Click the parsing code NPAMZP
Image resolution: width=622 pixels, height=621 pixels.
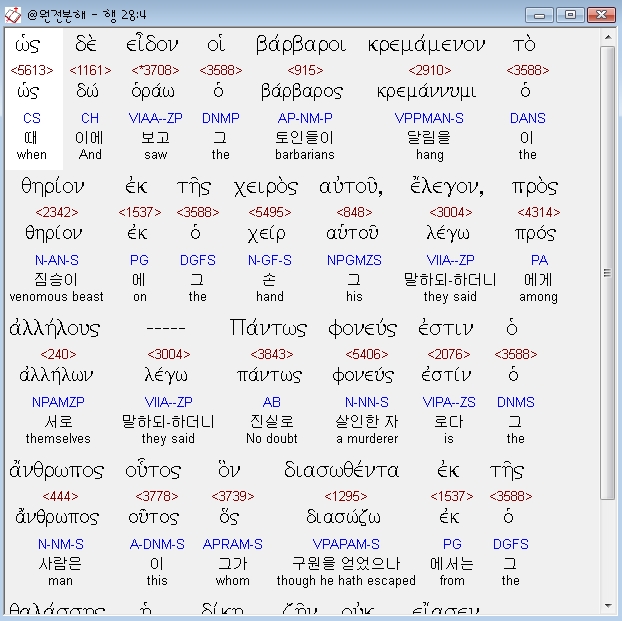tap(58, 402)
